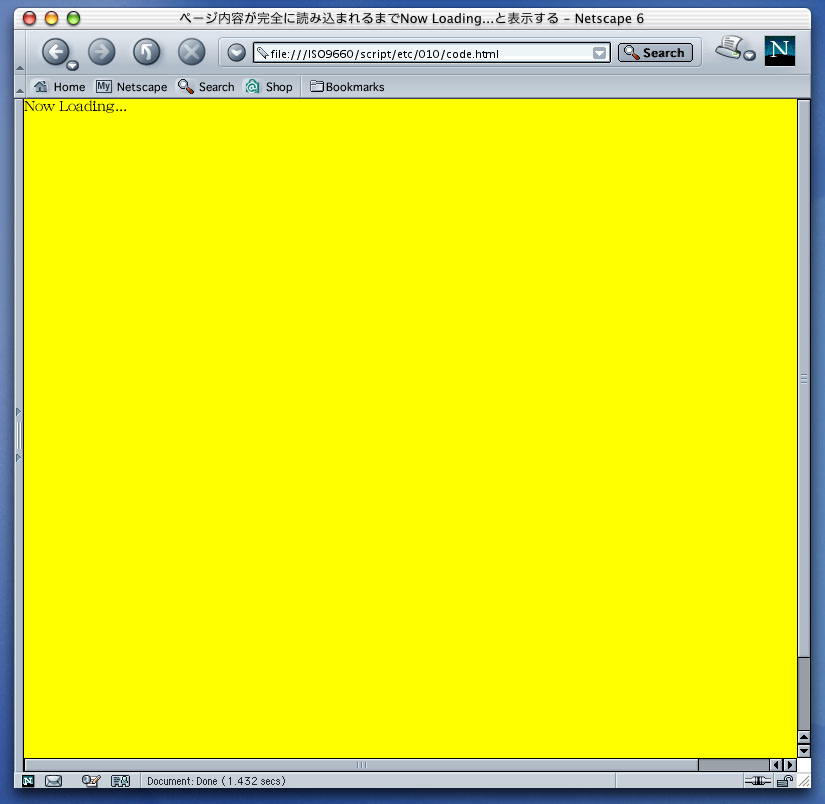Open the Bookmarks folder menu
825x804 pixels.
click(347, 87)
